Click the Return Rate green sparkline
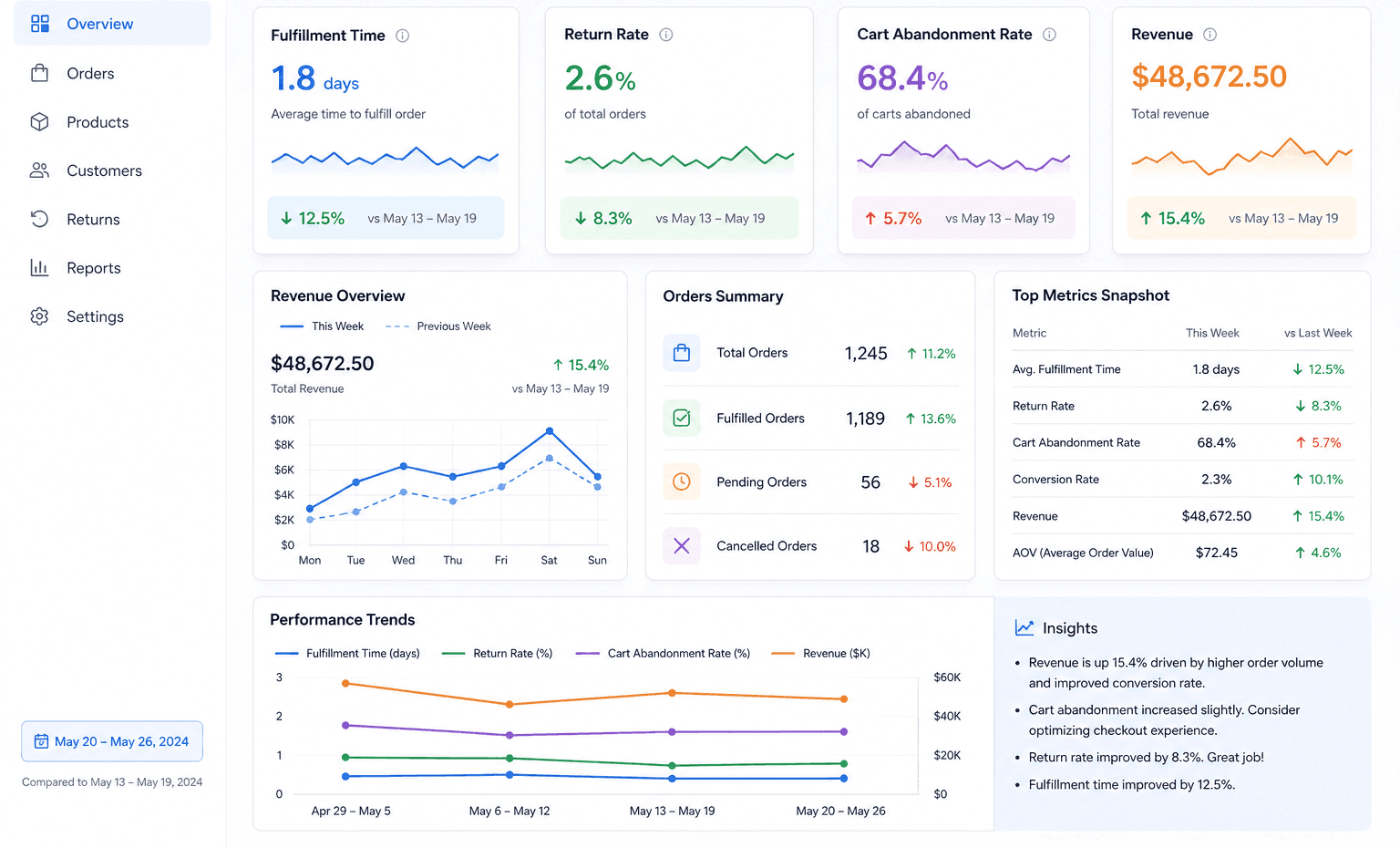The image size is (1400, 848). coord(679,160)
